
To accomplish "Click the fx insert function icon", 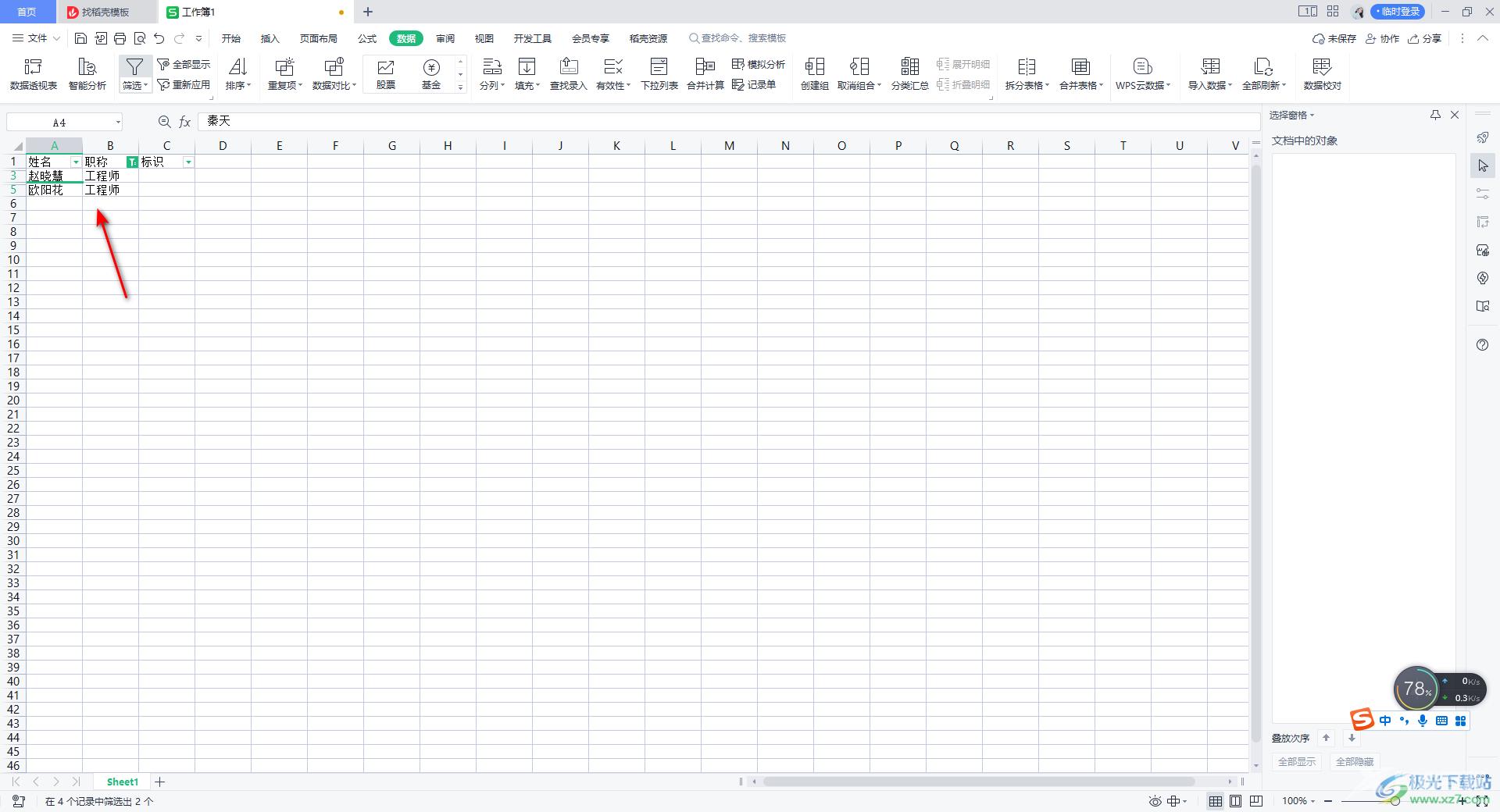I will 185,122.
